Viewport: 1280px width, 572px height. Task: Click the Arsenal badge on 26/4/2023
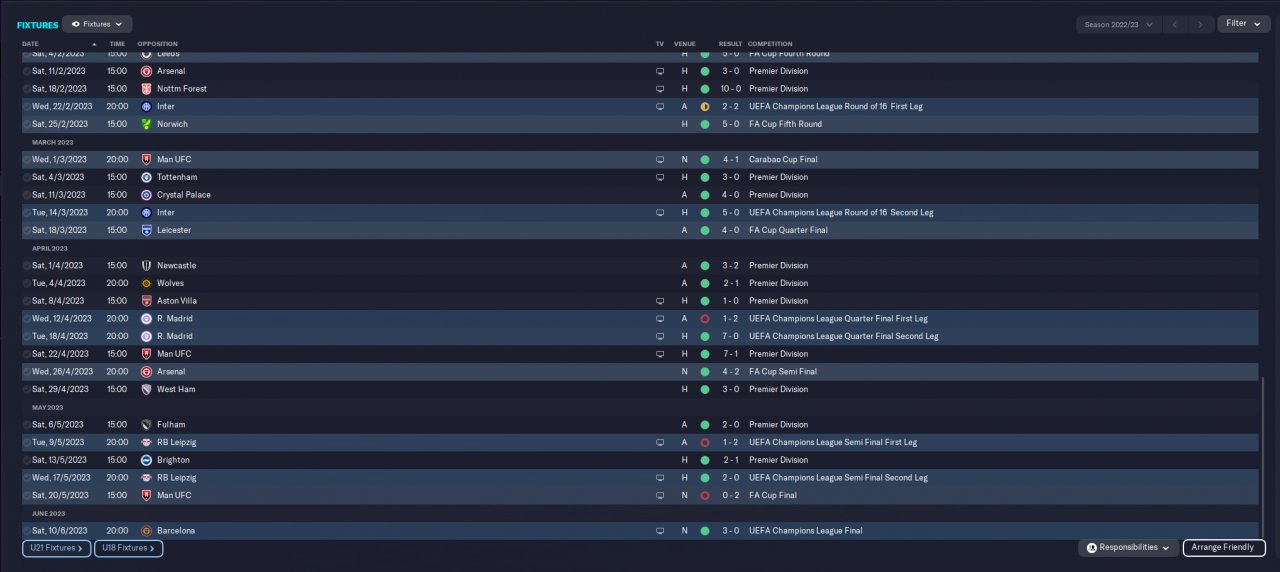coord(146,371)
